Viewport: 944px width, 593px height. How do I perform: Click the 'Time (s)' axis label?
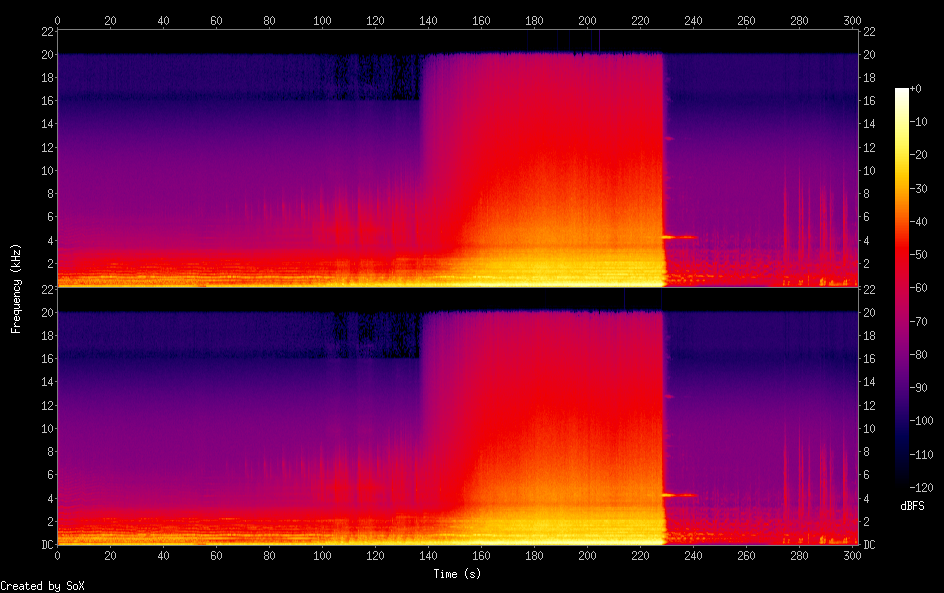click(458, 574)
